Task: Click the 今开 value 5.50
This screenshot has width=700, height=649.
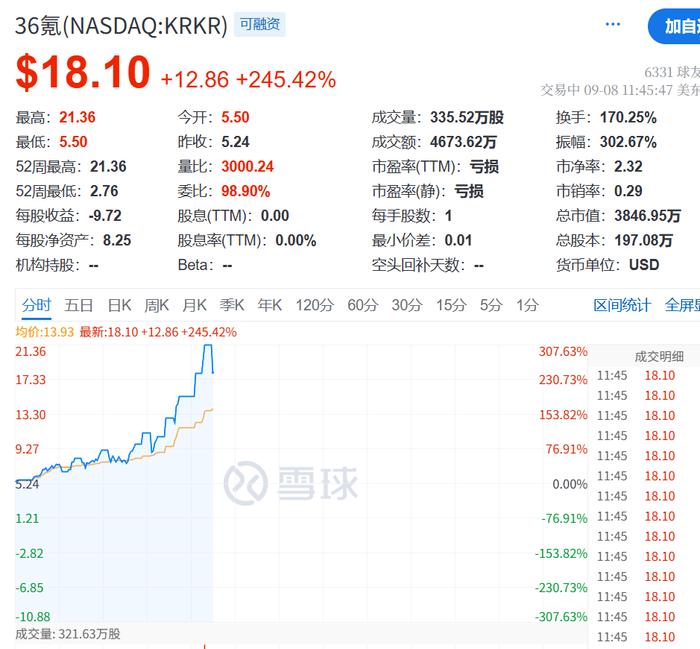Action: pos(235,117)
